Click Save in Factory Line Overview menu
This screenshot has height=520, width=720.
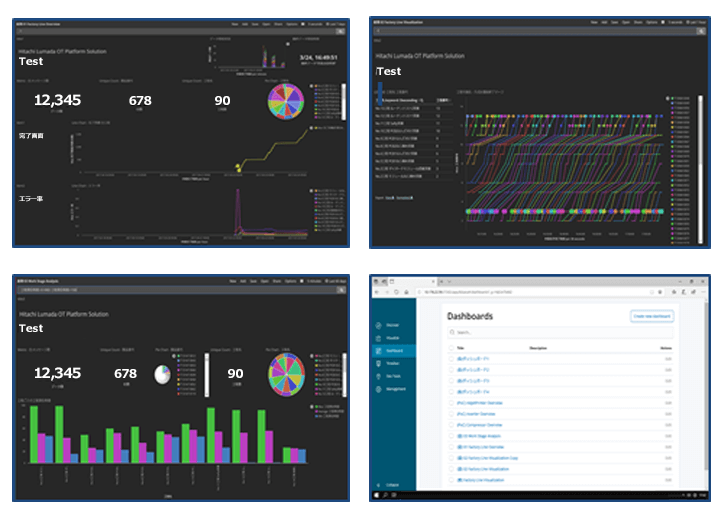point(255,24)
